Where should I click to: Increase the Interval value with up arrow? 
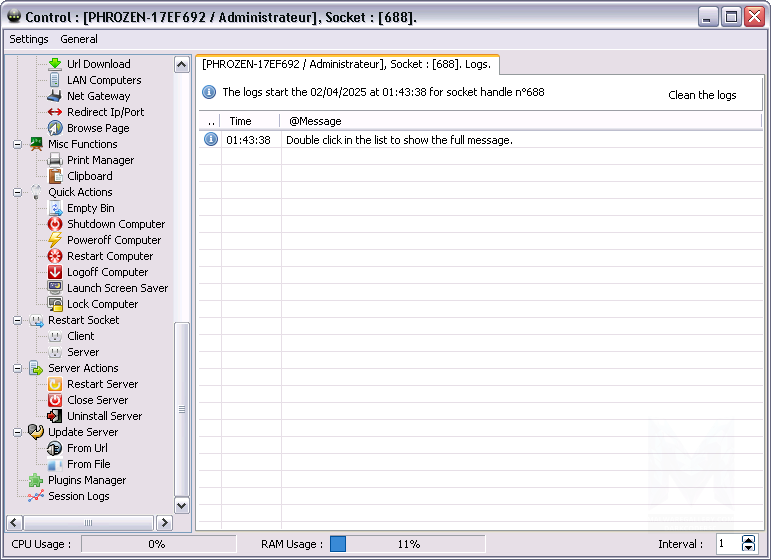749,540
